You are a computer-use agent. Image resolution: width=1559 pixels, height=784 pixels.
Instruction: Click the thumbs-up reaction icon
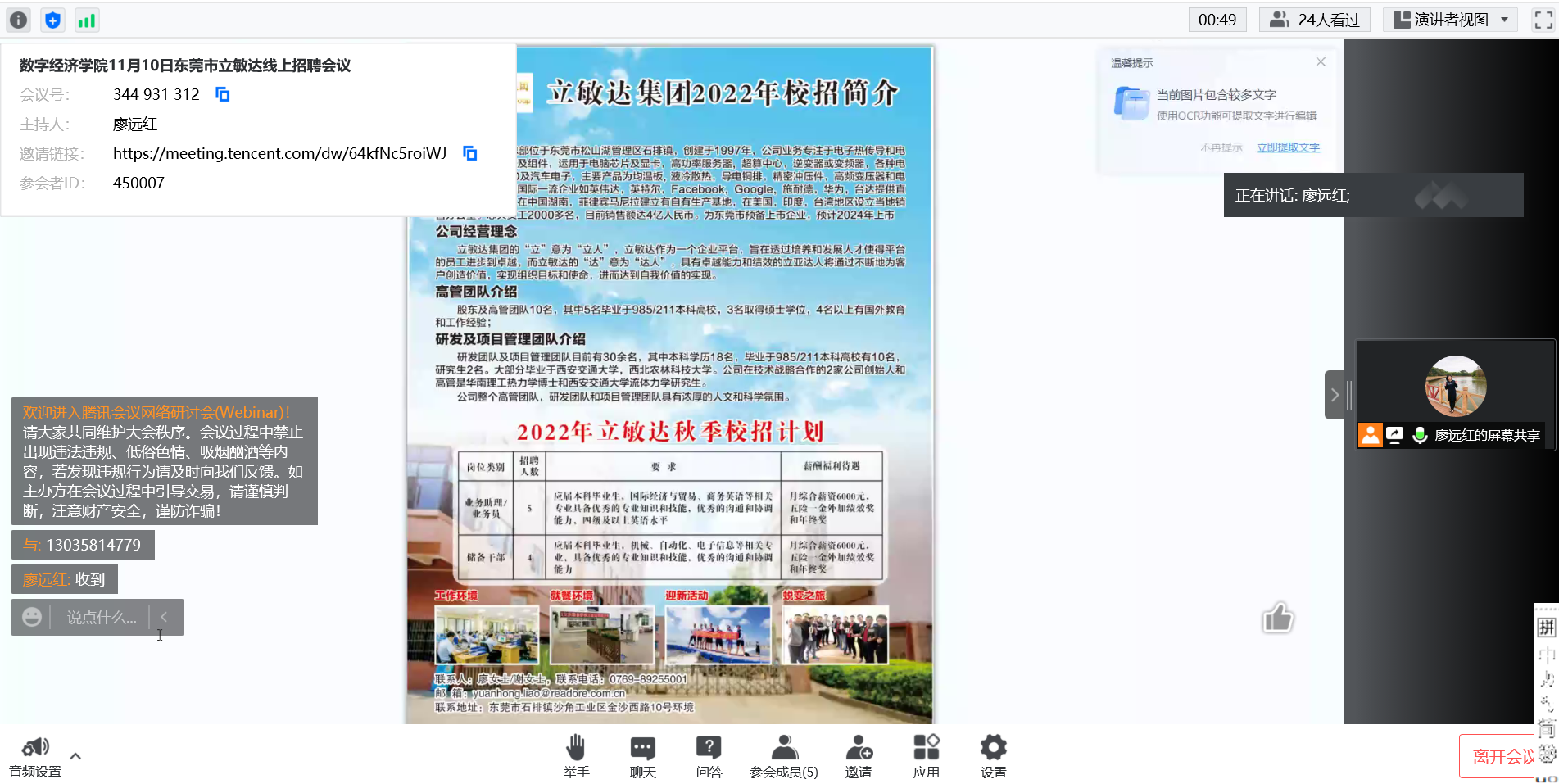click(1278, 619)
